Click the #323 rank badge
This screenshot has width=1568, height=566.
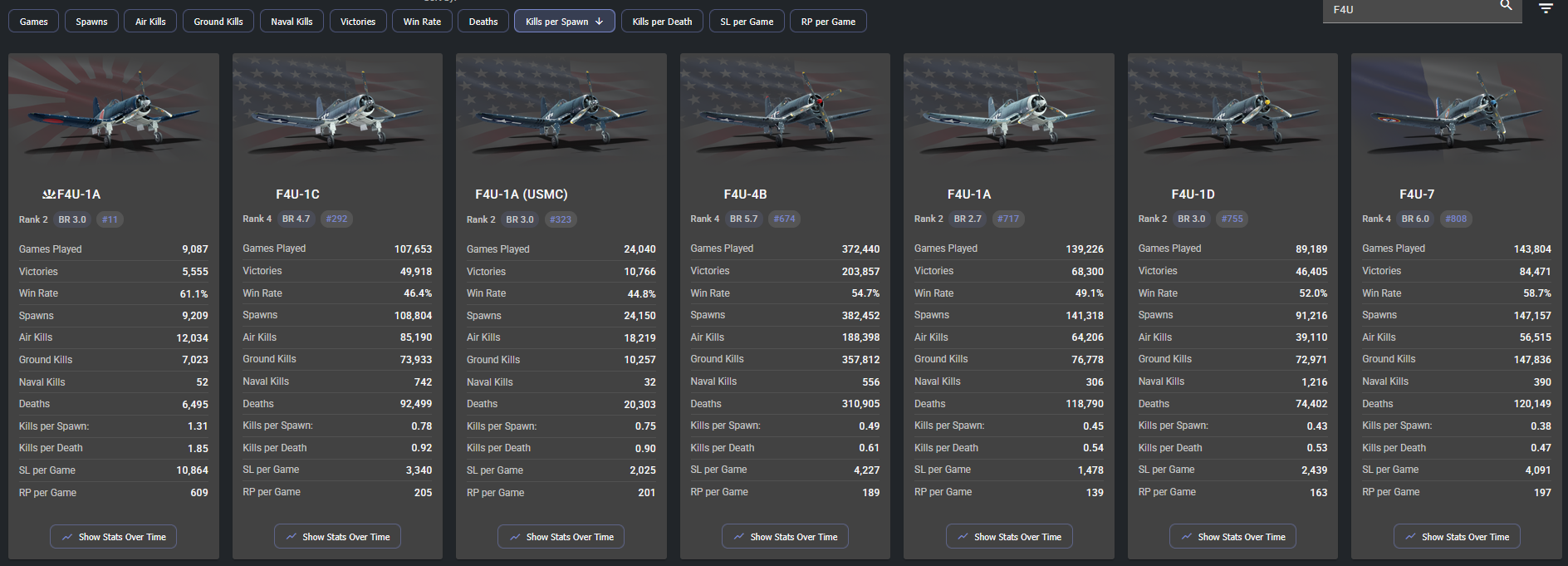[561, 219]
